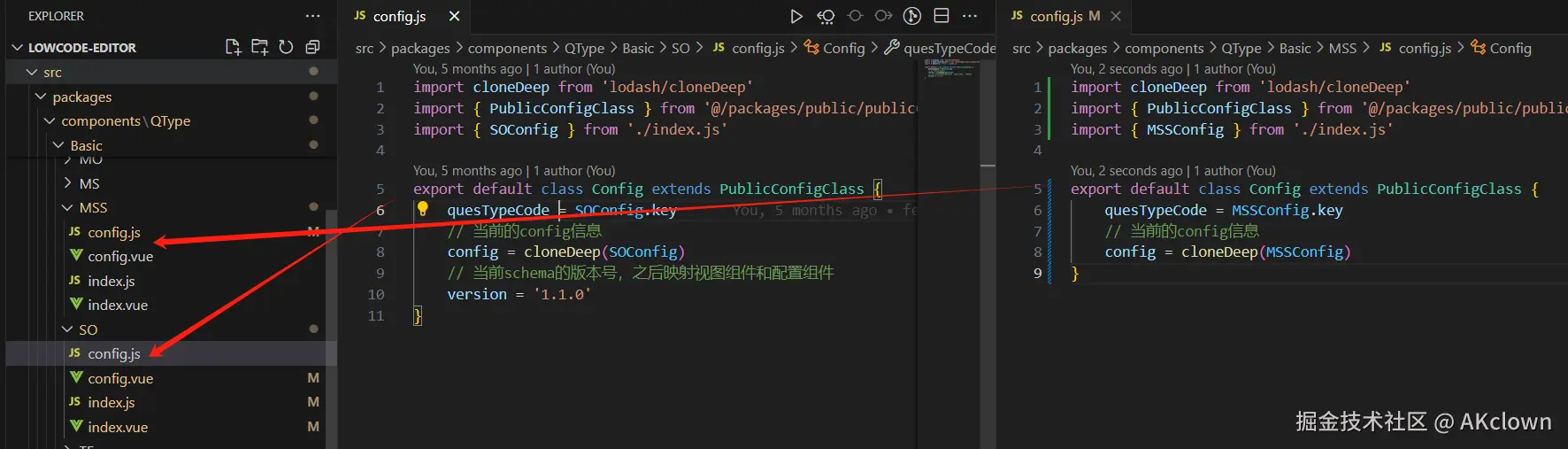
Task: Open index.vue under the SO folder
Action: click(x=118, y=427)
